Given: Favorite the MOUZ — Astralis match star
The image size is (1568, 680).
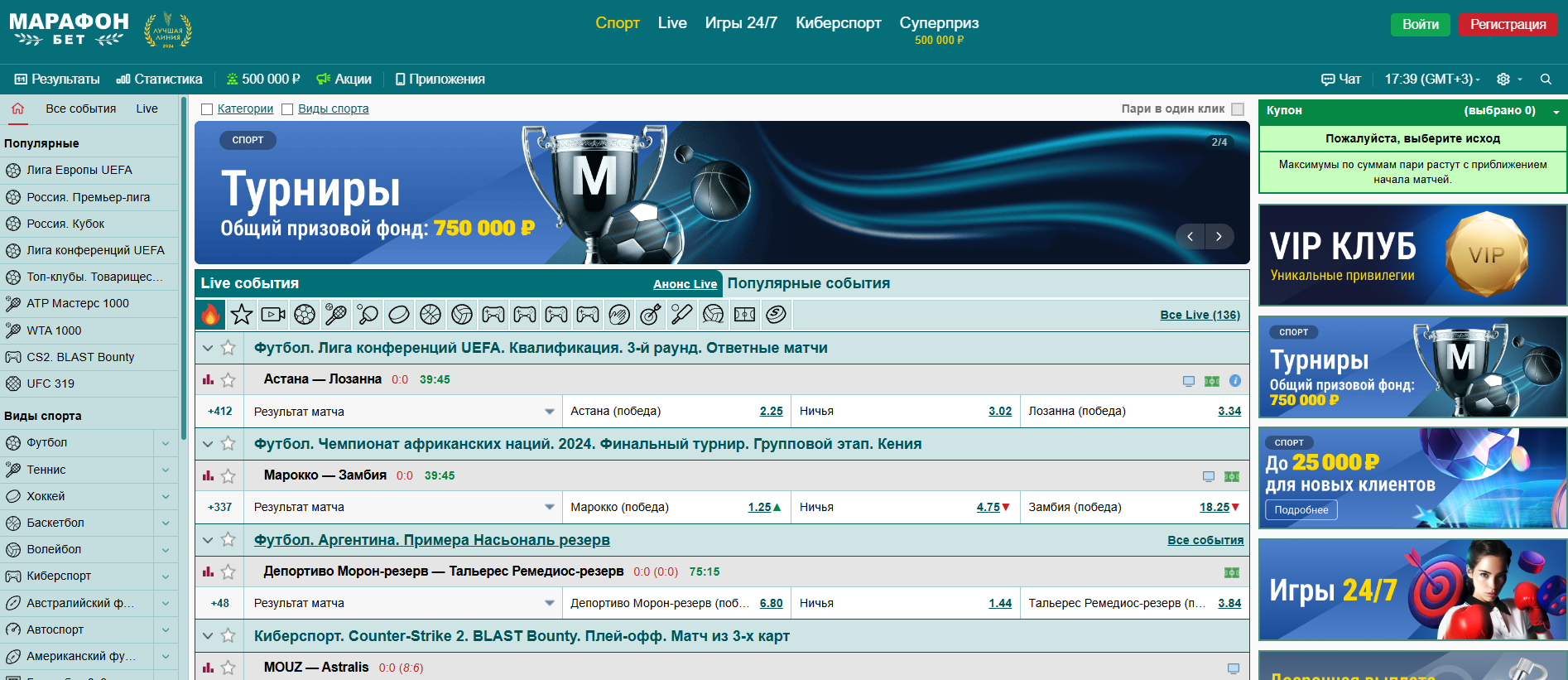Looking at the screenshot, I should click(228, 668).
